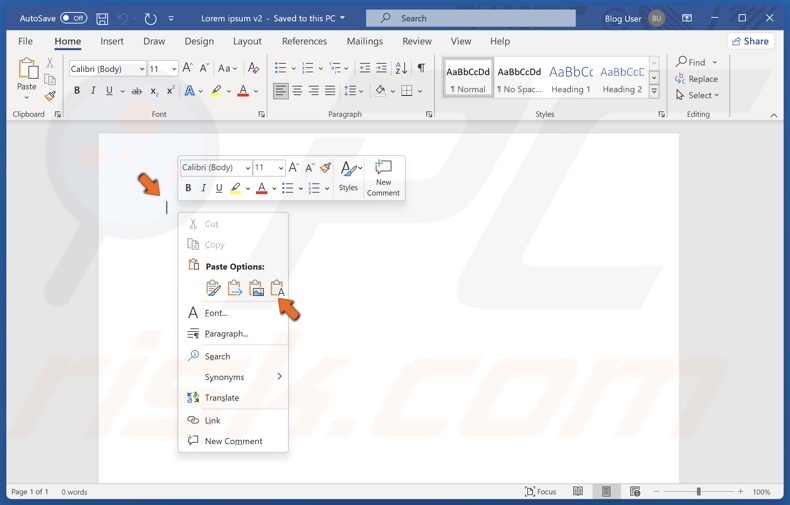Choose Merge Formatting paste option
The width and height of the screenshot is (790, 505).
[235, 288]
